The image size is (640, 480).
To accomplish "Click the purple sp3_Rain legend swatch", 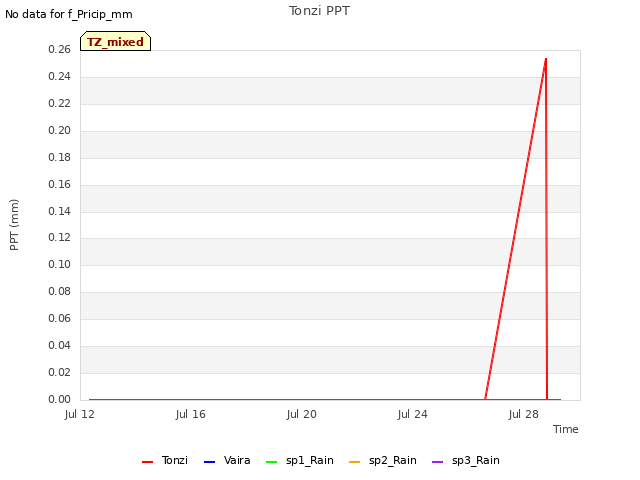I will [438, 462].
